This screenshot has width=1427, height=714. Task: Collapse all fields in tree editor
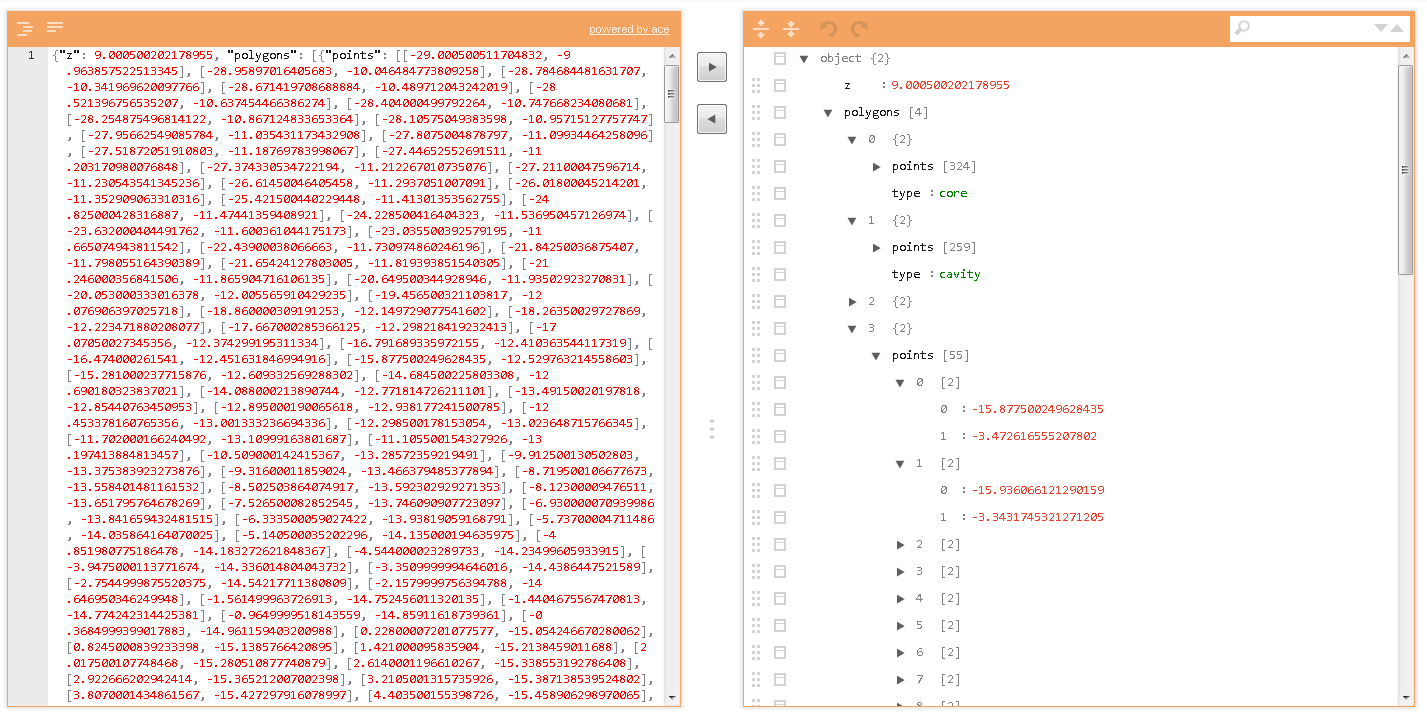pos(791,28)
